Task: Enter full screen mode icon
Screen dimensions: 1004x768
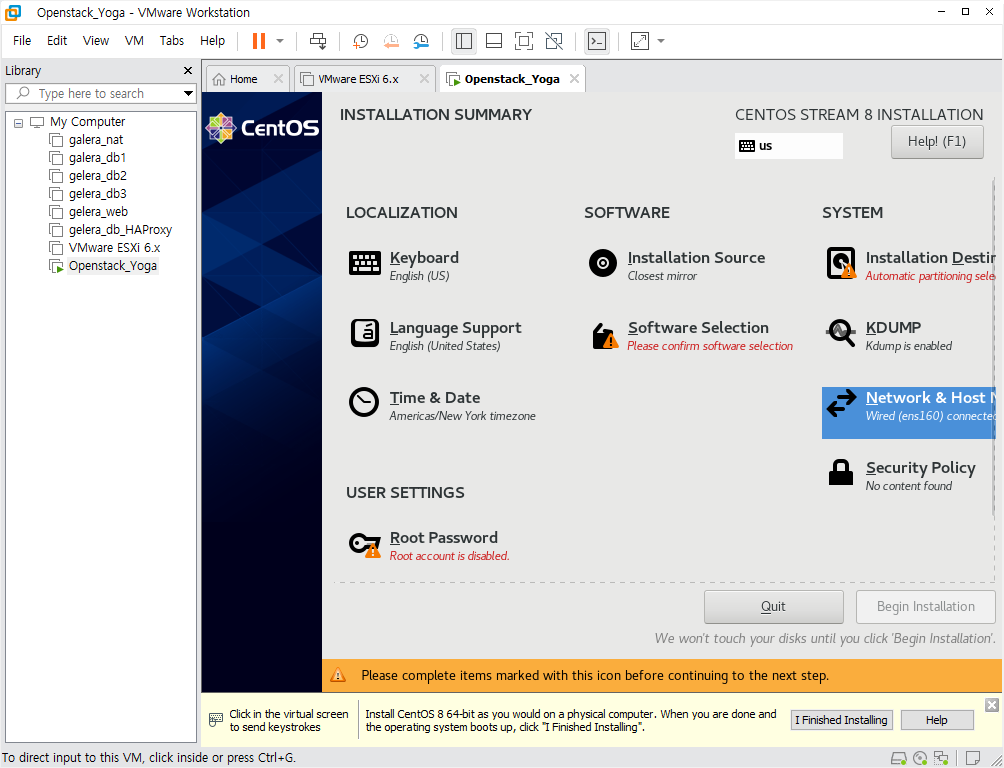Action: point(524,41)
